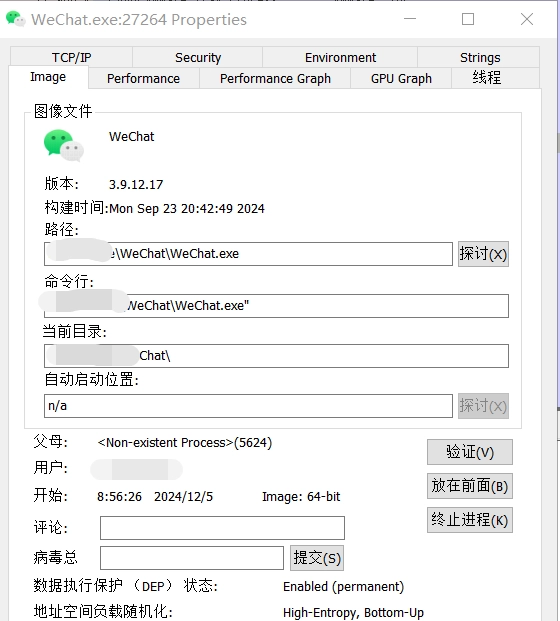The image size is (560, 621).
Task: Minimize the Properties window
Action: [410, 19]
